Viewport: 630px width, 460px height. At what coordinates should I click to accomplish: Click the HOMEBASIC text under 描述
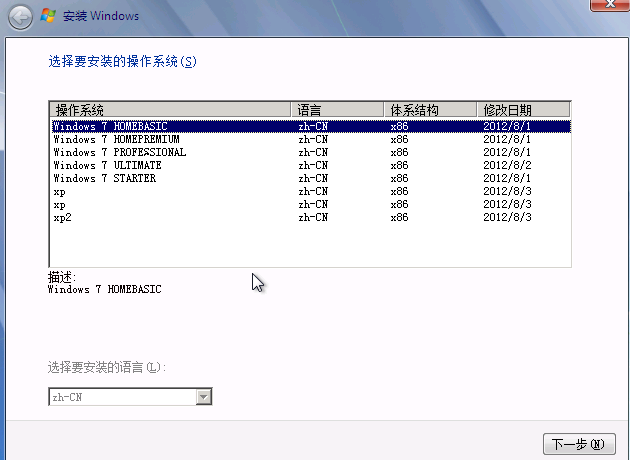134,289
